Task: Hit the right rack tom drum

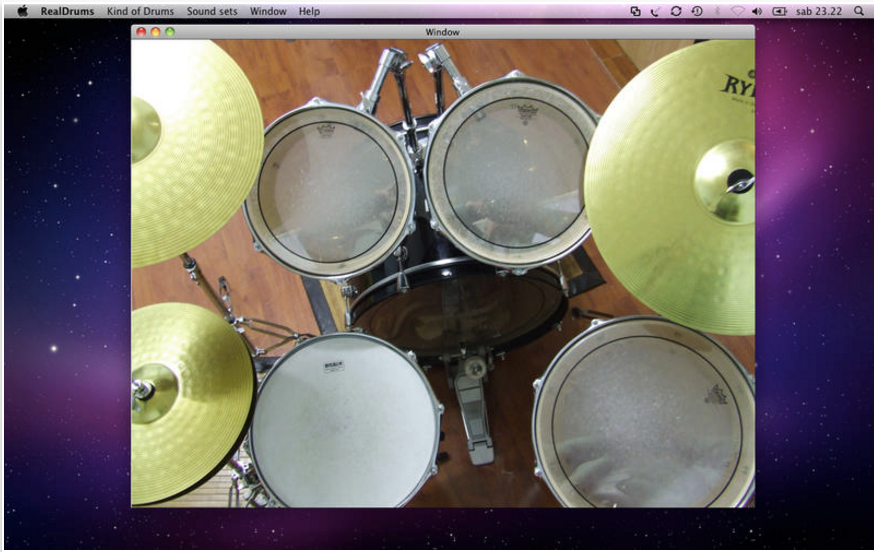Action: tap(510, 170)
